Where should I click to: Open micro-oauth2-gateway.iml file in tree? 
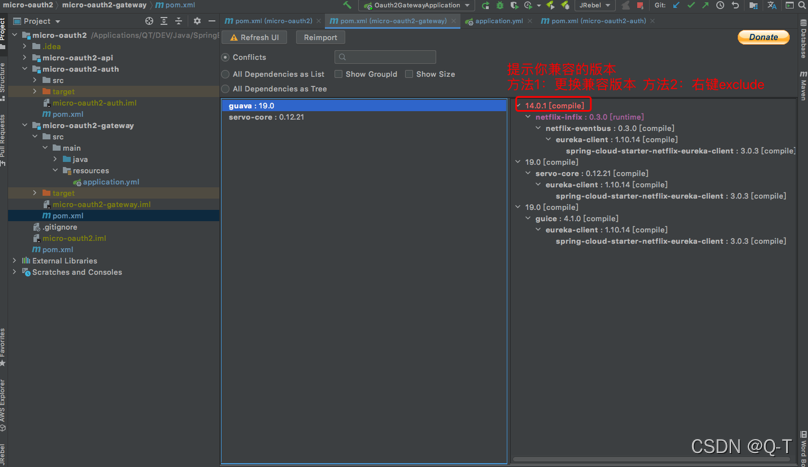click(102, 205)
